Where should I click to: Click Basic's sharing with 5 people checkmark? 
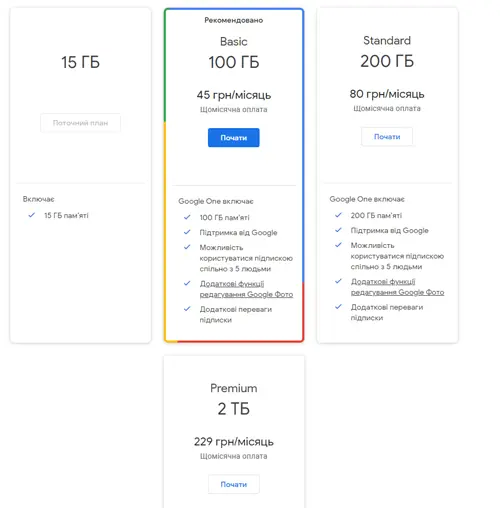pos(187,247)
